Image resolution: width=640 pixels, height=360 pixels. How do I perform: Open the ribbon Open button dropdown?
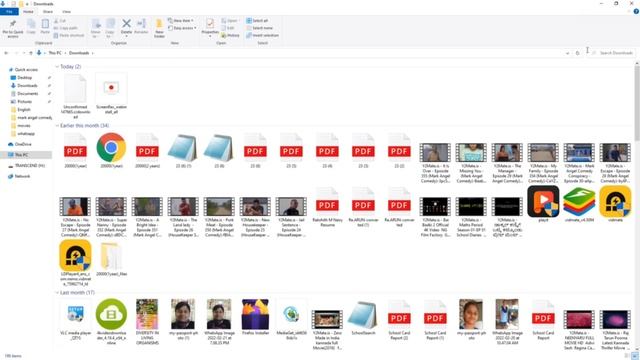coord(230,21)
